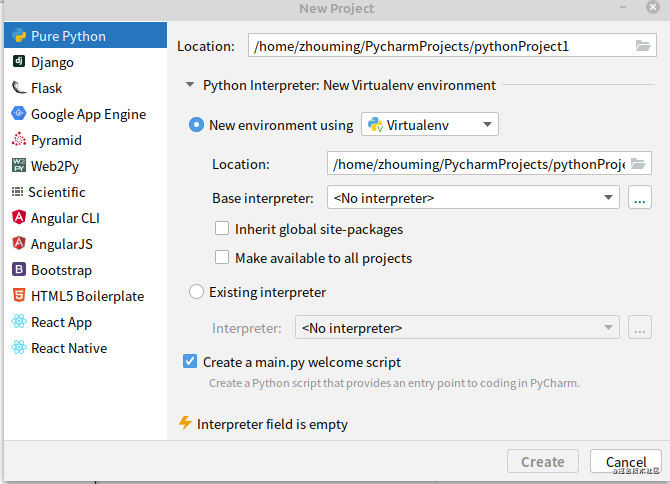Select React Native project type

(68, 348)
